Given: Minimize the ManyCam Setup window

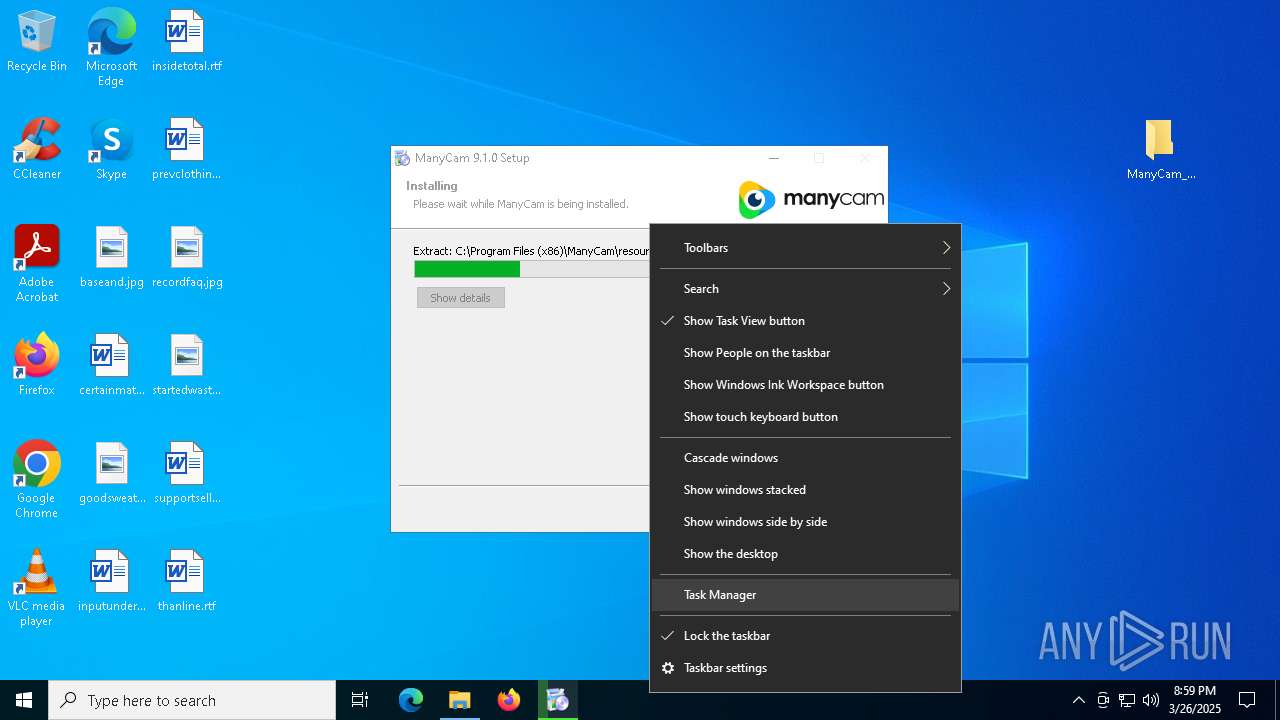Looking at the screenshot, I should (773, 158).
